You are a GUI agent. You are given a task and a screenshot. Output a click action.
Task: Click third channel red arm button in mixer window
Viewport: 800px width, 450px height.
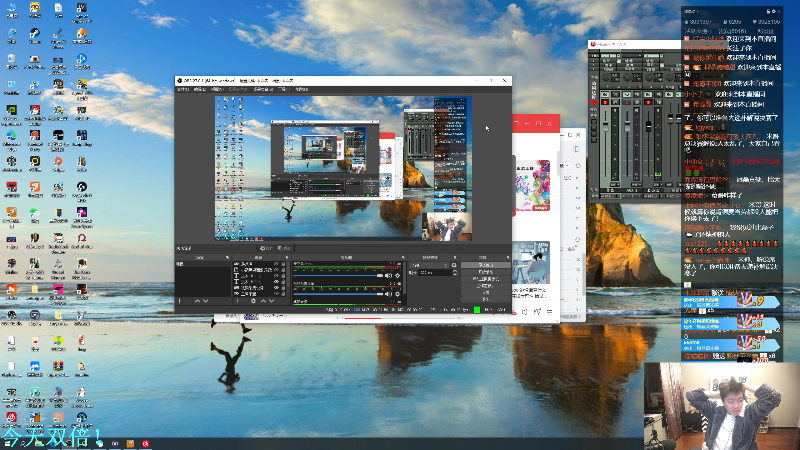648,102
